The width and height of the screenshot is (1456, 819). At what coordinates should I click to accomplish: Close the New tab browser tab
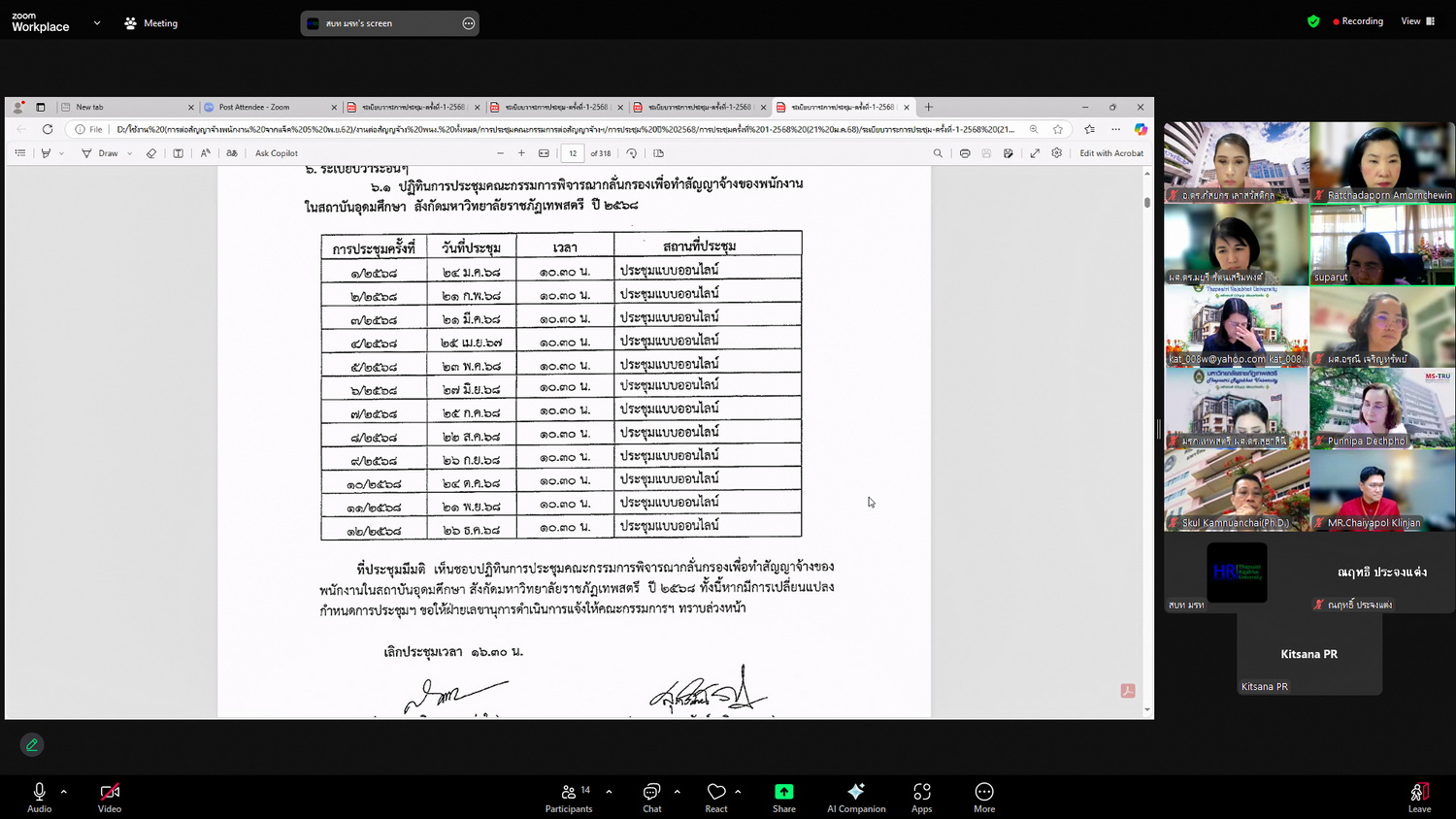click(x=190, y=107)
